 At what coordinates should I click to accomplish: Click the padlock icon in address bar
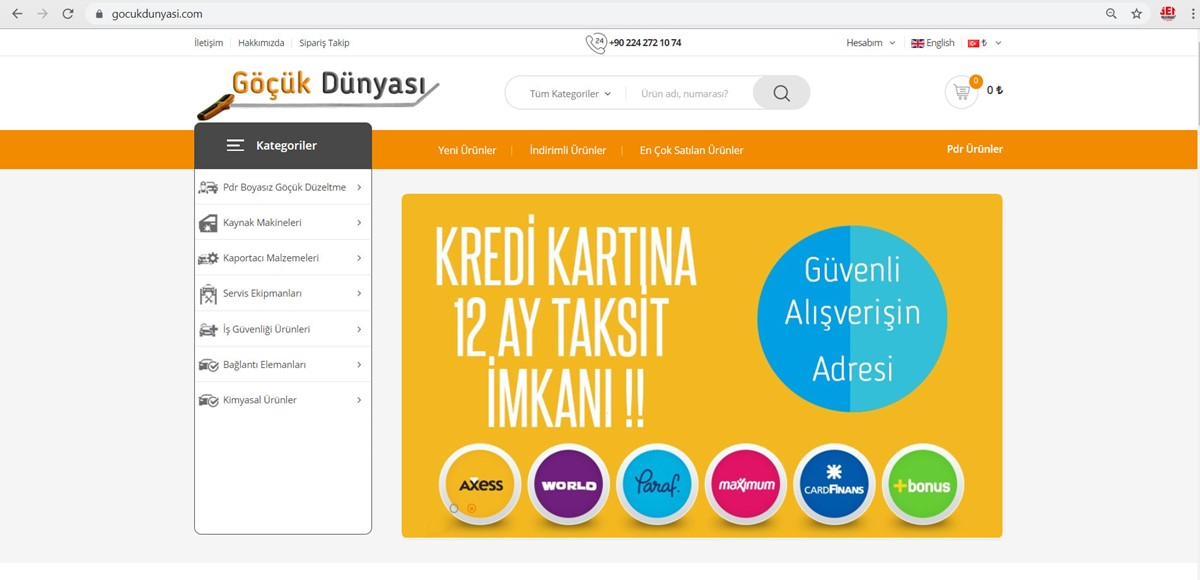(x=99, y=14)
